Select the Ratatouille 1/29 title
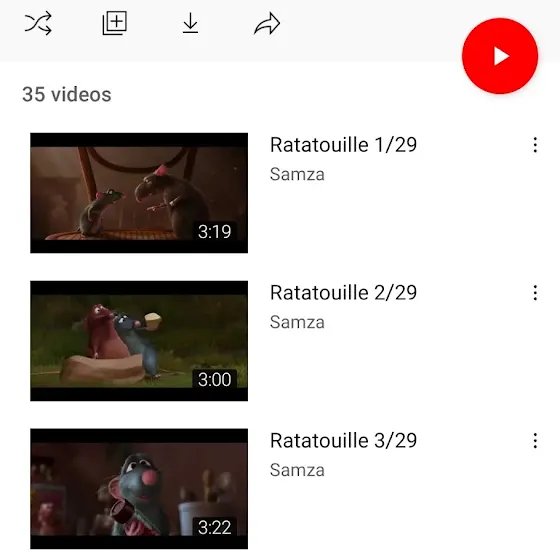This screenshot has height=560, width=560. pyautogui.click(x=343, y=145)
